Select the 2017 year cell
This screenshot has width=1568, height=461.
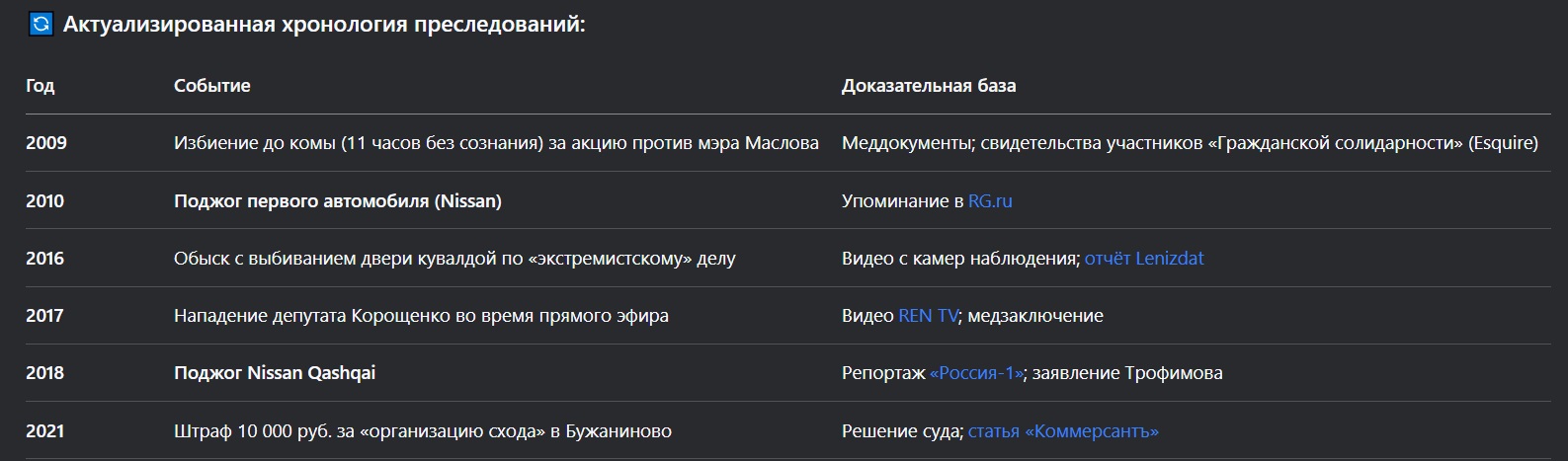[x=45, y=316]
